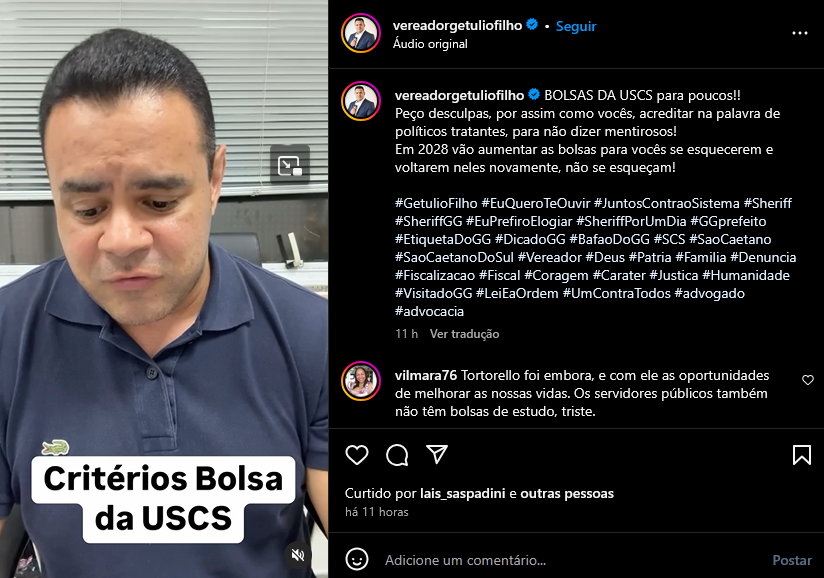Open picture-in-picture video overlay icon
Screen dimensions: 824x578
[290, 165]
